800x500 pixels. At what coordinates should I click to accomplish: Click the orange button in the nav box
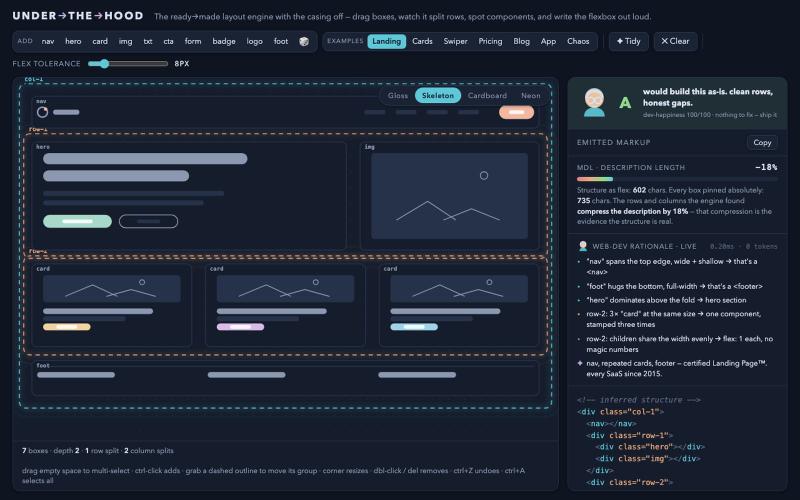[x=516, y=112]
